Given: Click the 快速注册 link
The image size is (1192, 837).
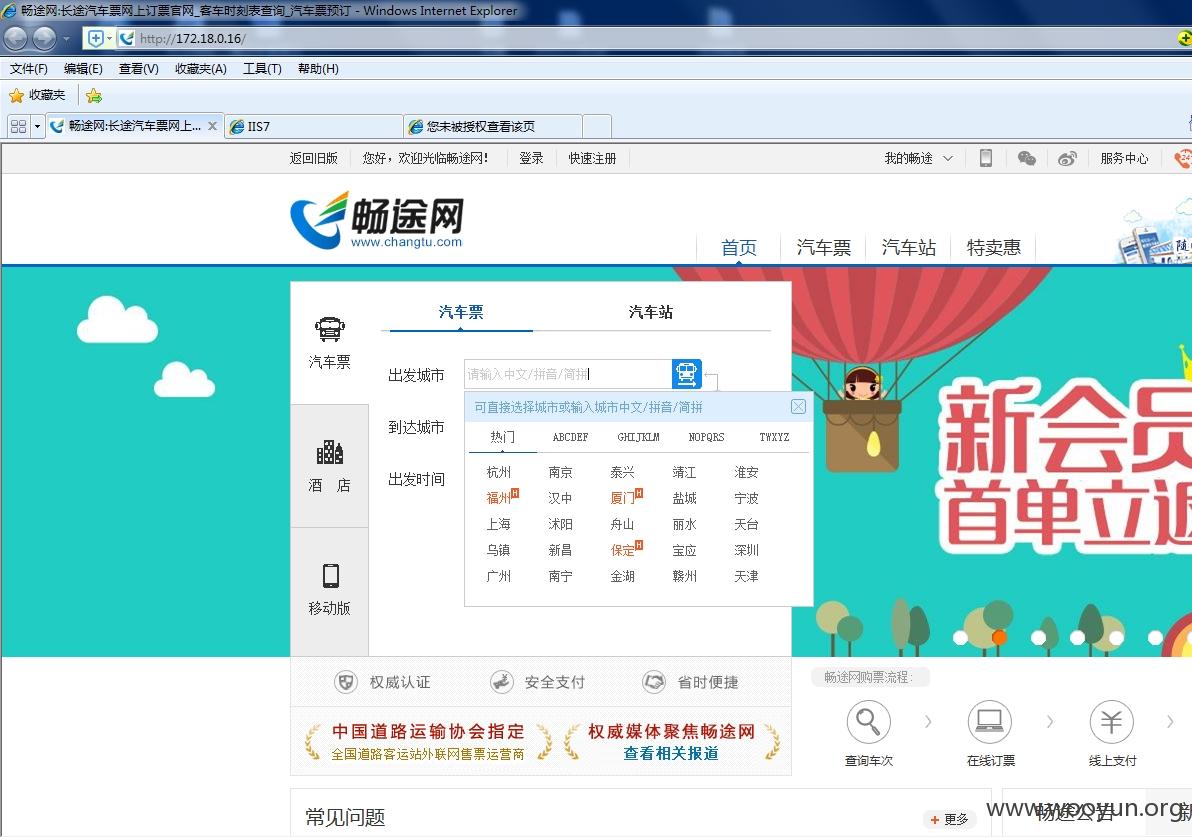Looking at the screenshot, I should (x=592, y=158).
